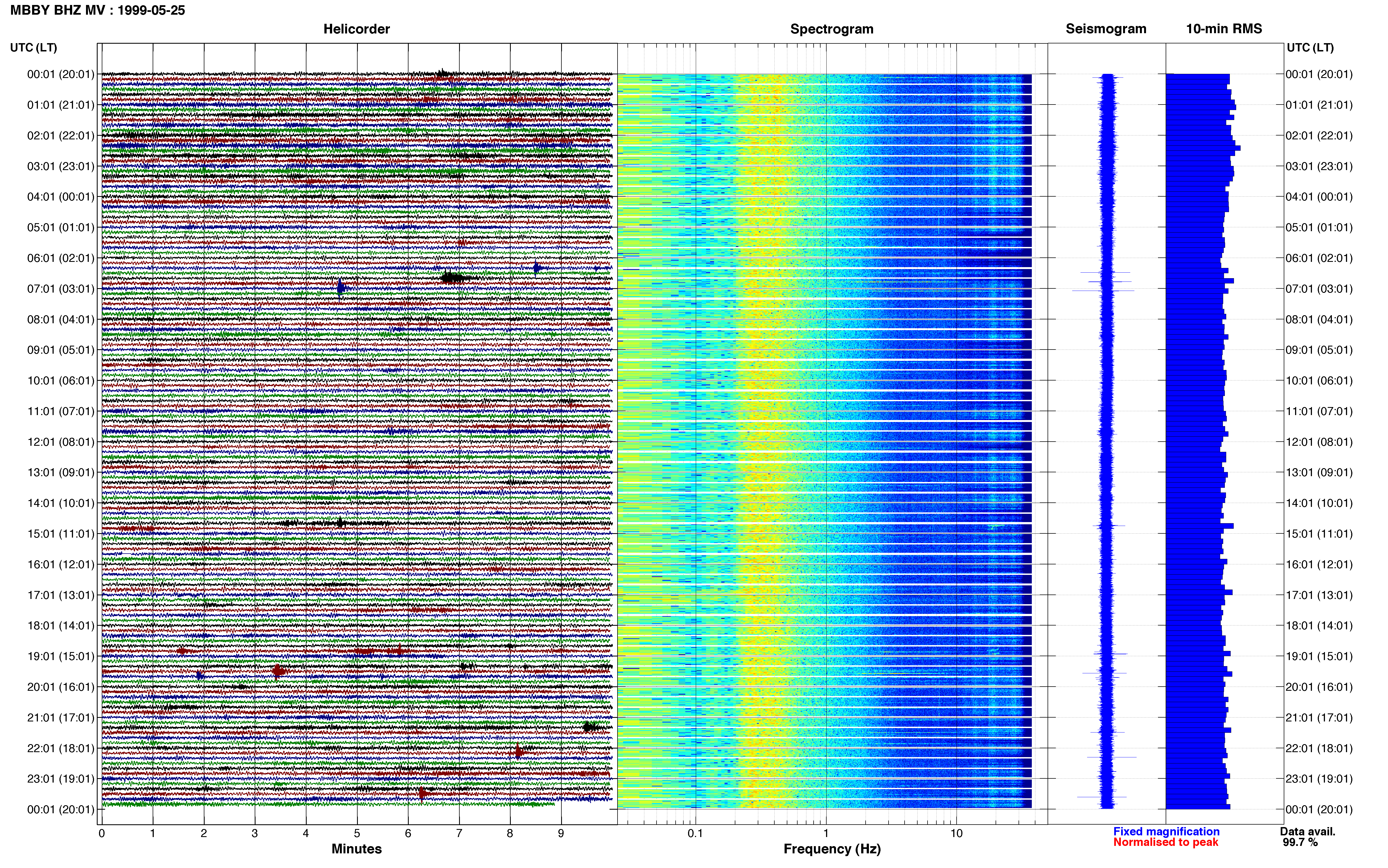Select left time label '17:01 (13:01)'
Image resolution: width=1388 pixels, height=868 pixels.
pos(61,595)
